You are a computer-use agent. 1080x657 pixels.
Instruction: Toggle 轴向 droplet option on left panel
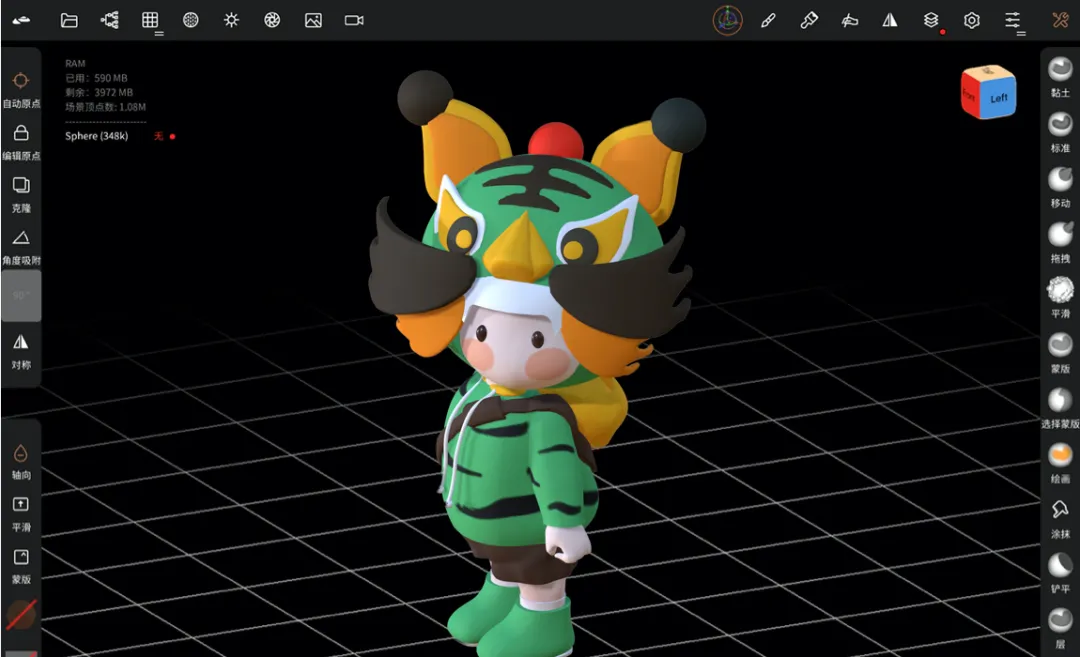[21, 461]
